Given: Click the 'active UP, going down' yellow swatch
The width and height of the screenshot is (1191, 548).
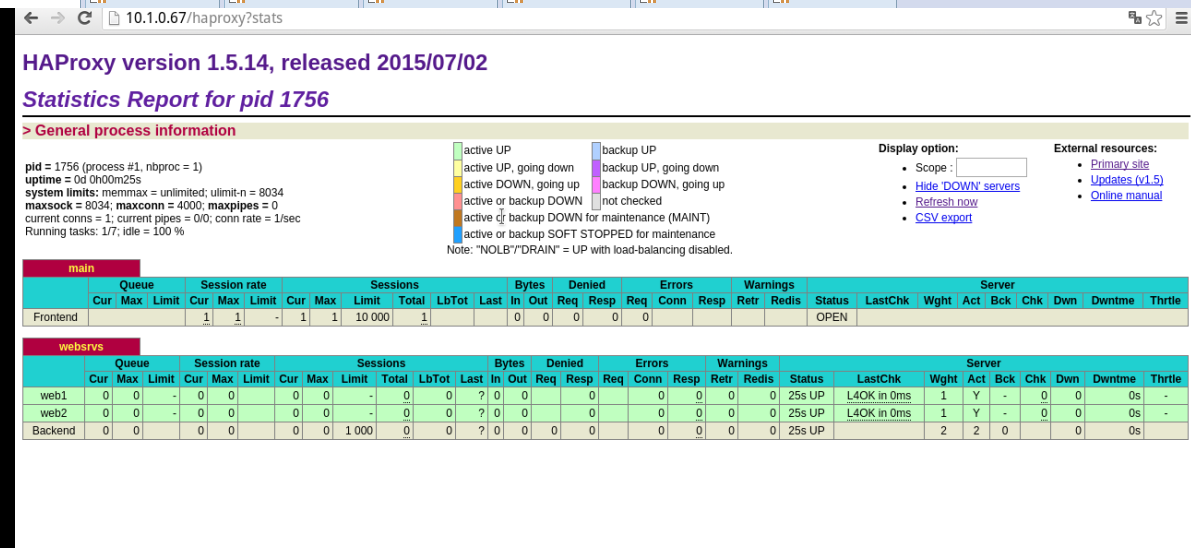Looking at the screenshot, I should tap(458, 167).
